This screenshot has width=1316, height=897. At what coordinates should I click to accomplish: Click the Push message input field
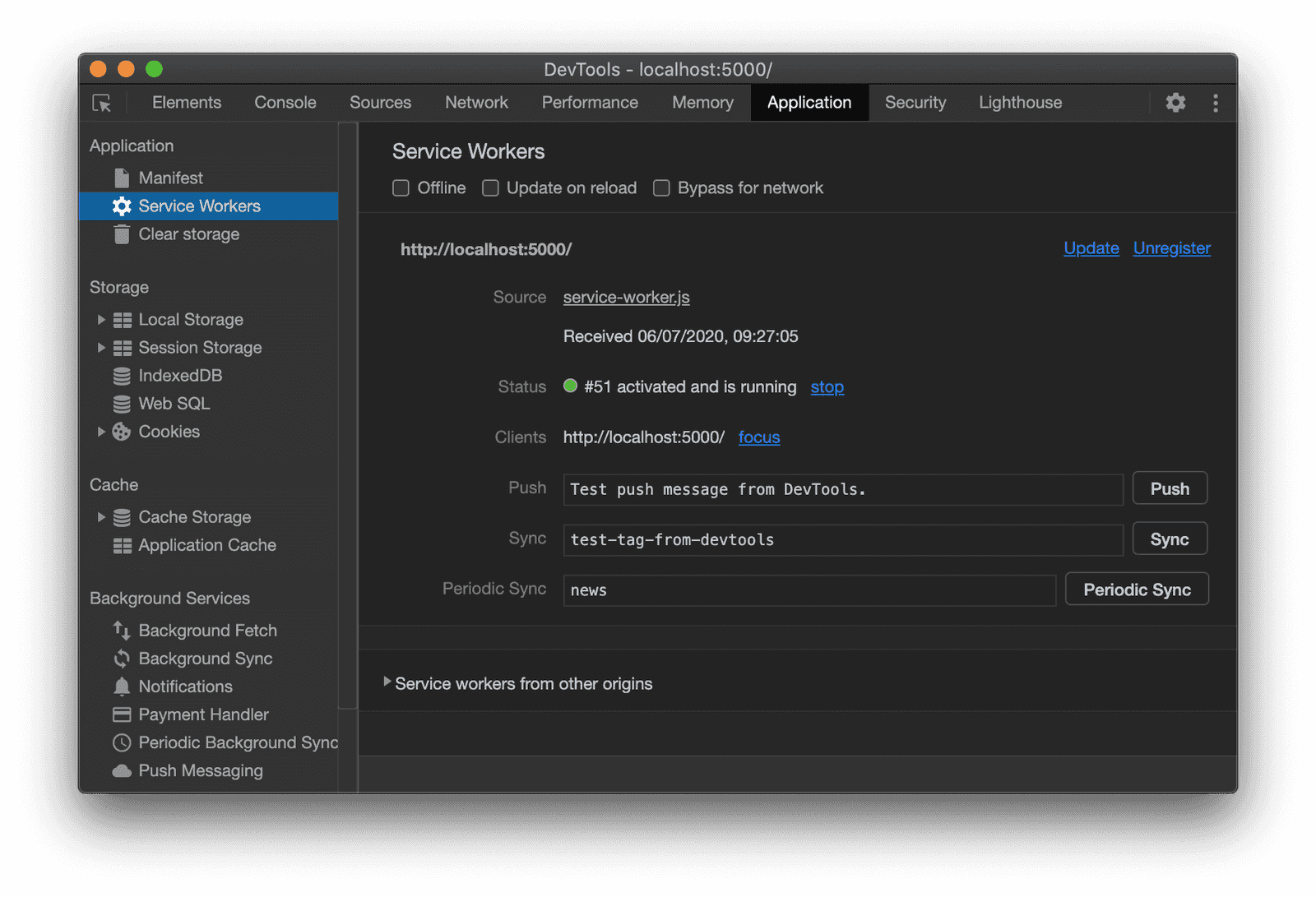[842, 490]
